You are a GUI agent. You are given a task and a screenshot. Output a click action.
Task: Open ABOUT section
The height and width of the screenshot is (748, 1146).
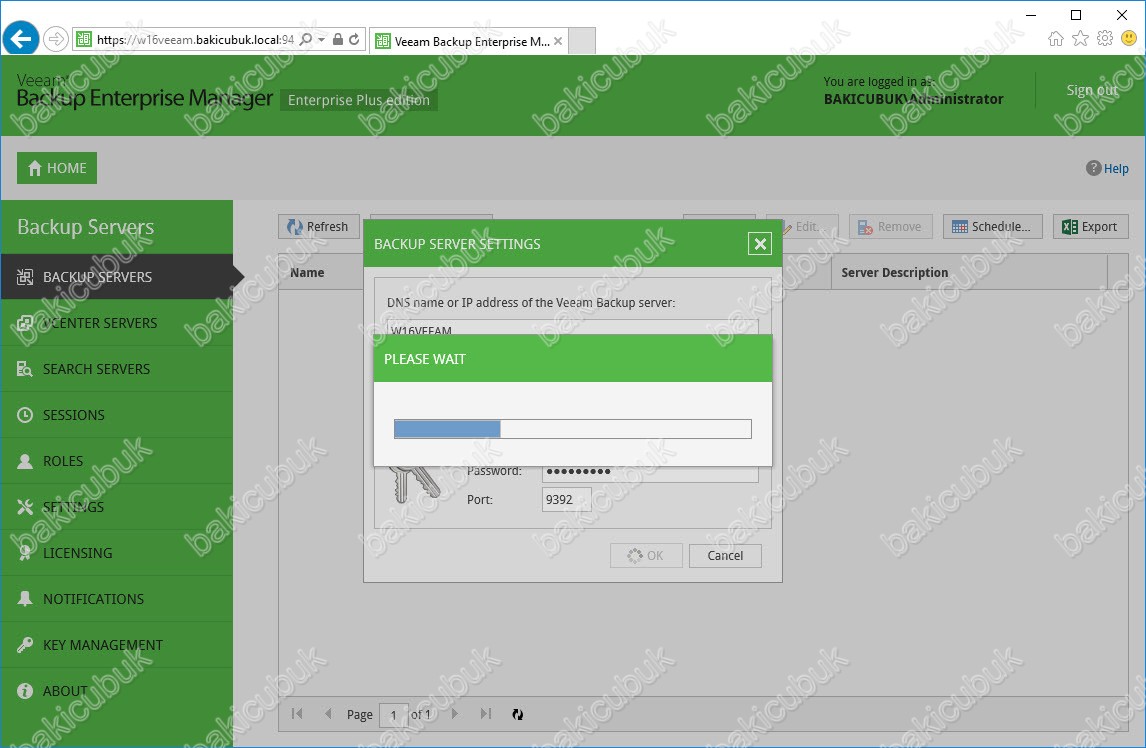pos(117,692)
